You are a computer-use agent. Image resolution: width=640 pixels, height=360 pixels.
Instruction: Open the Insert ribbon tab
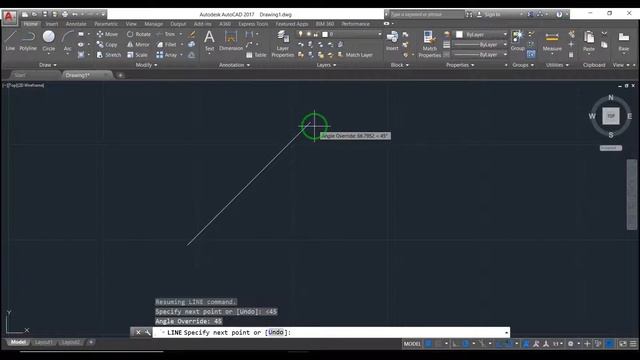(x=51, y=24)
